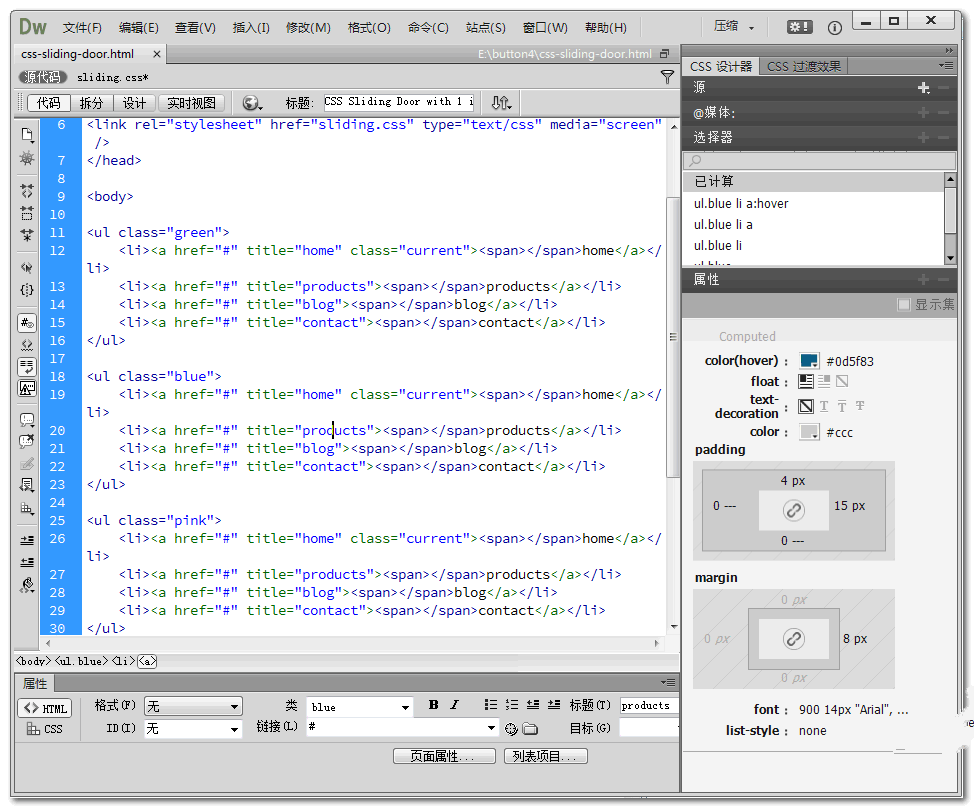Click the outdent code icon
Image resolution: width=974 pixels, height=809 pixels.
coord(27,562)
